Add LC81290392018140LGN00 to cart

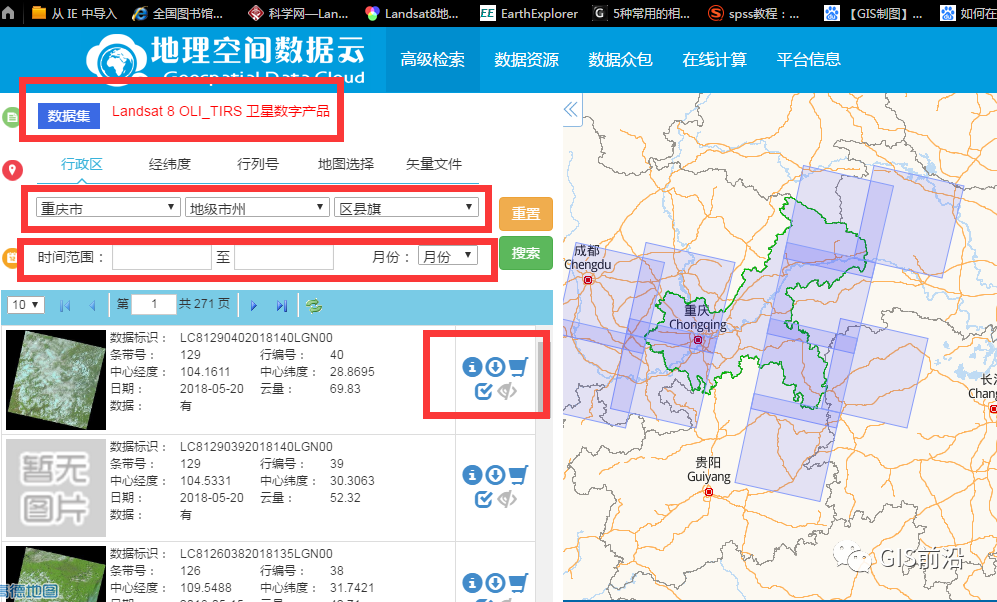(518, 475)
